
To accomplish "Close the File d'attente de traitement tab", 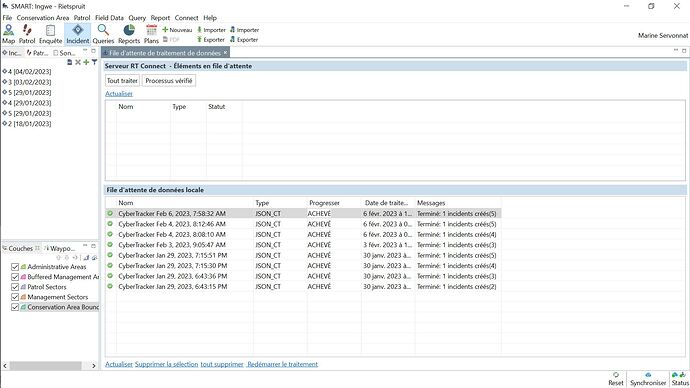I will click(225, 53).
